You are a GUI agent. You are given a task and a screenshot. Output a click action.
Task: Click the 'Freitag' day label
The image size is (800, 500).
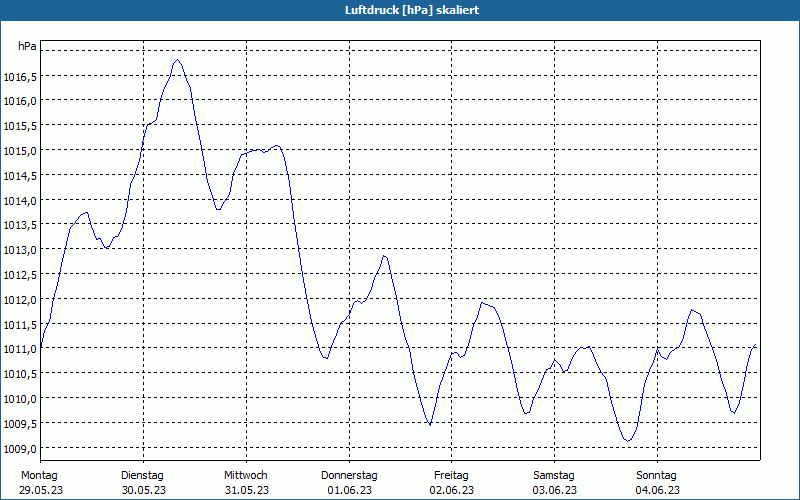pyautogui.click(x=451, y=476)
